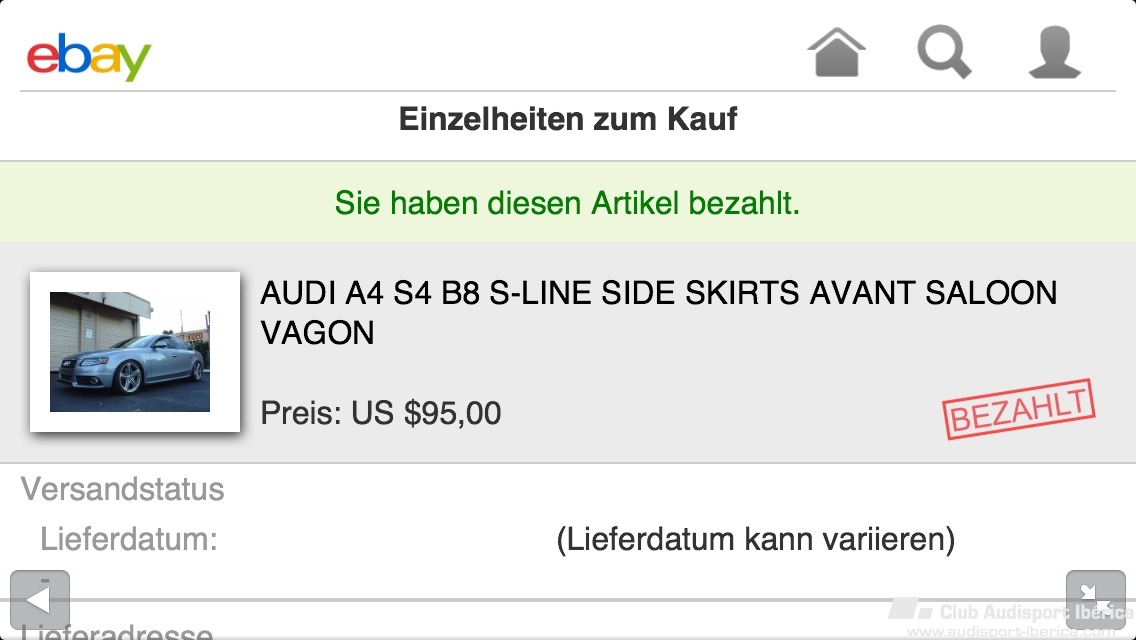Click the Club Audisport Iberica watermark
1136x640 pixels.
(1011, 616)
